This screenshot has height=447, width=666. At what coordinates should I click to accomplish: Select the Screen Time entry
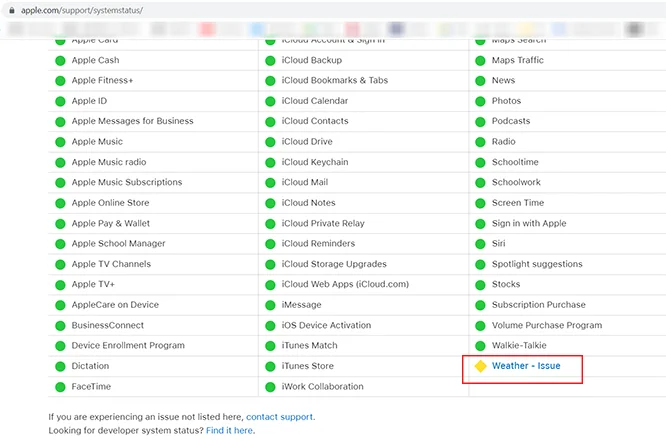point(518,203)
